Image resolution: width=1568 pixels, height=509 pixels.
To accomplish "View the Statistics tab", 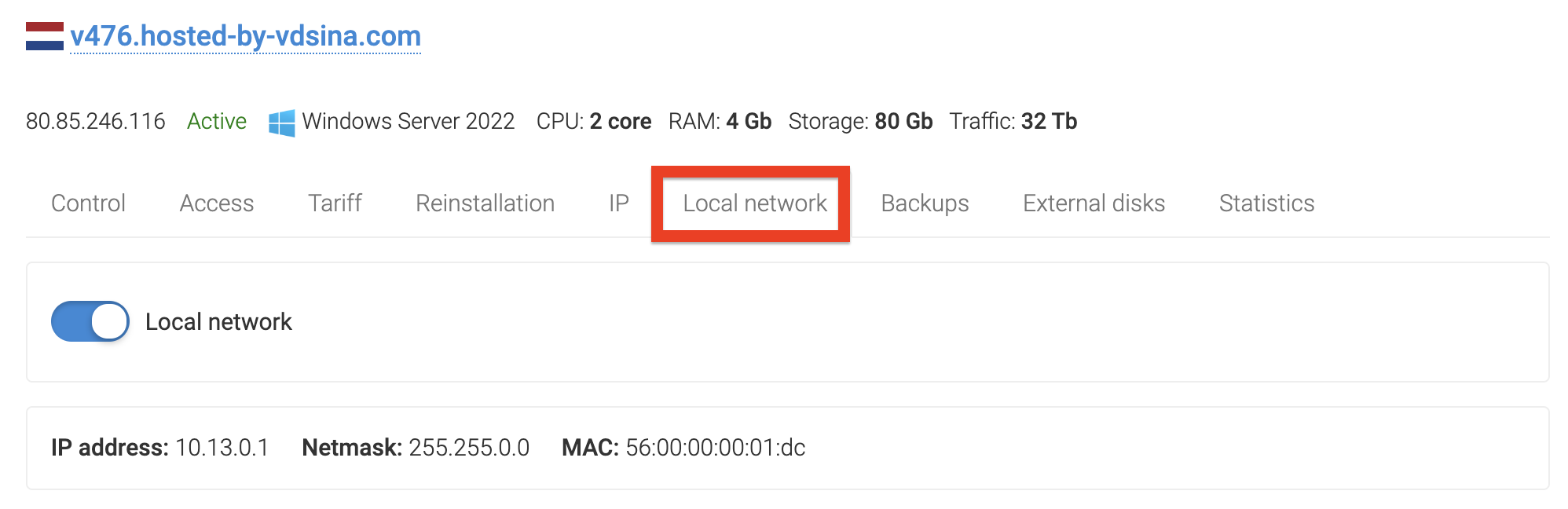I will click(x=1266, y=203).
